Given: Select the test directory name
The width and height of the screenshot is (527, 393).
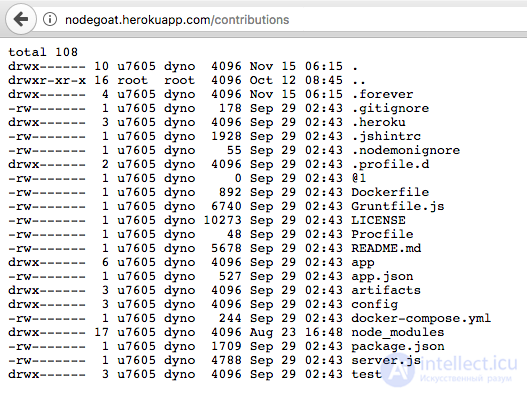Looking at the screenshot, I should 367,374.
